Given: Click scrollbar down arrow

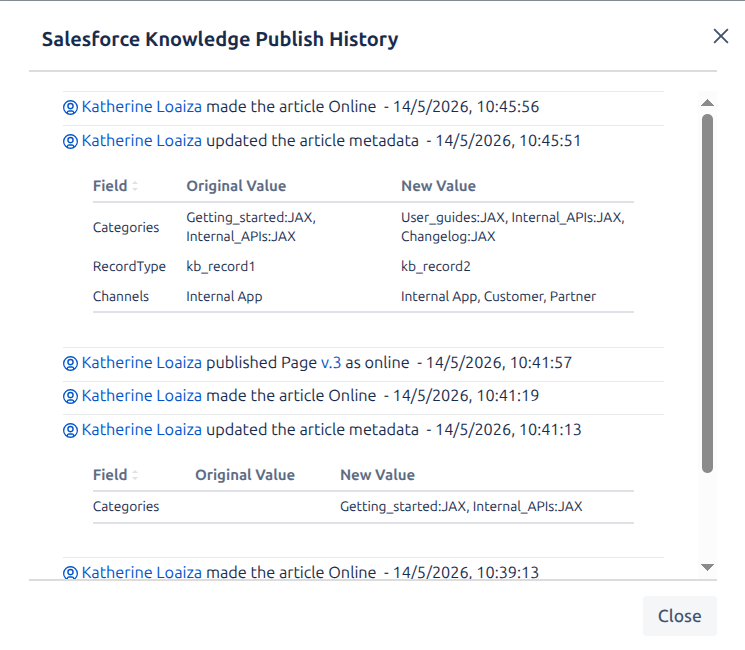Looking at the screenshot, I should (x=707, y=567).
